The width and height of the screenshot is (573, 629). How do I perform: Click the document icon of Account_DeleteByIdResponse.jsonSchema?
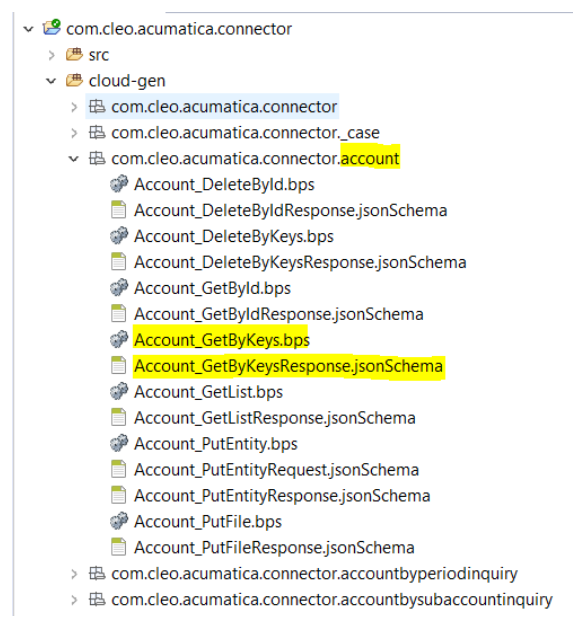[118, 210]
